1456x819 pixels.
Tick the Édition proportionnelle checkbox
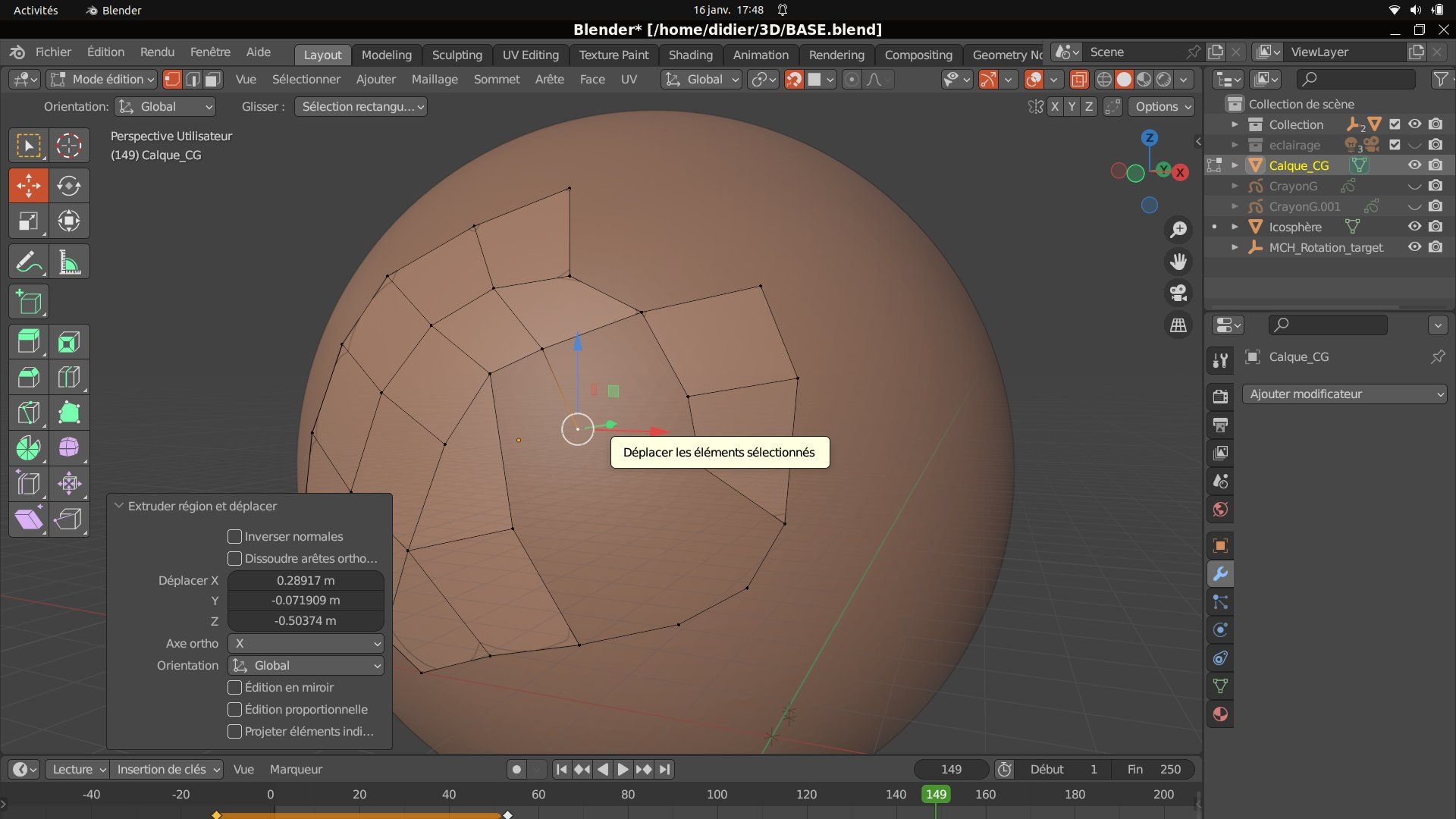[234, 709]
